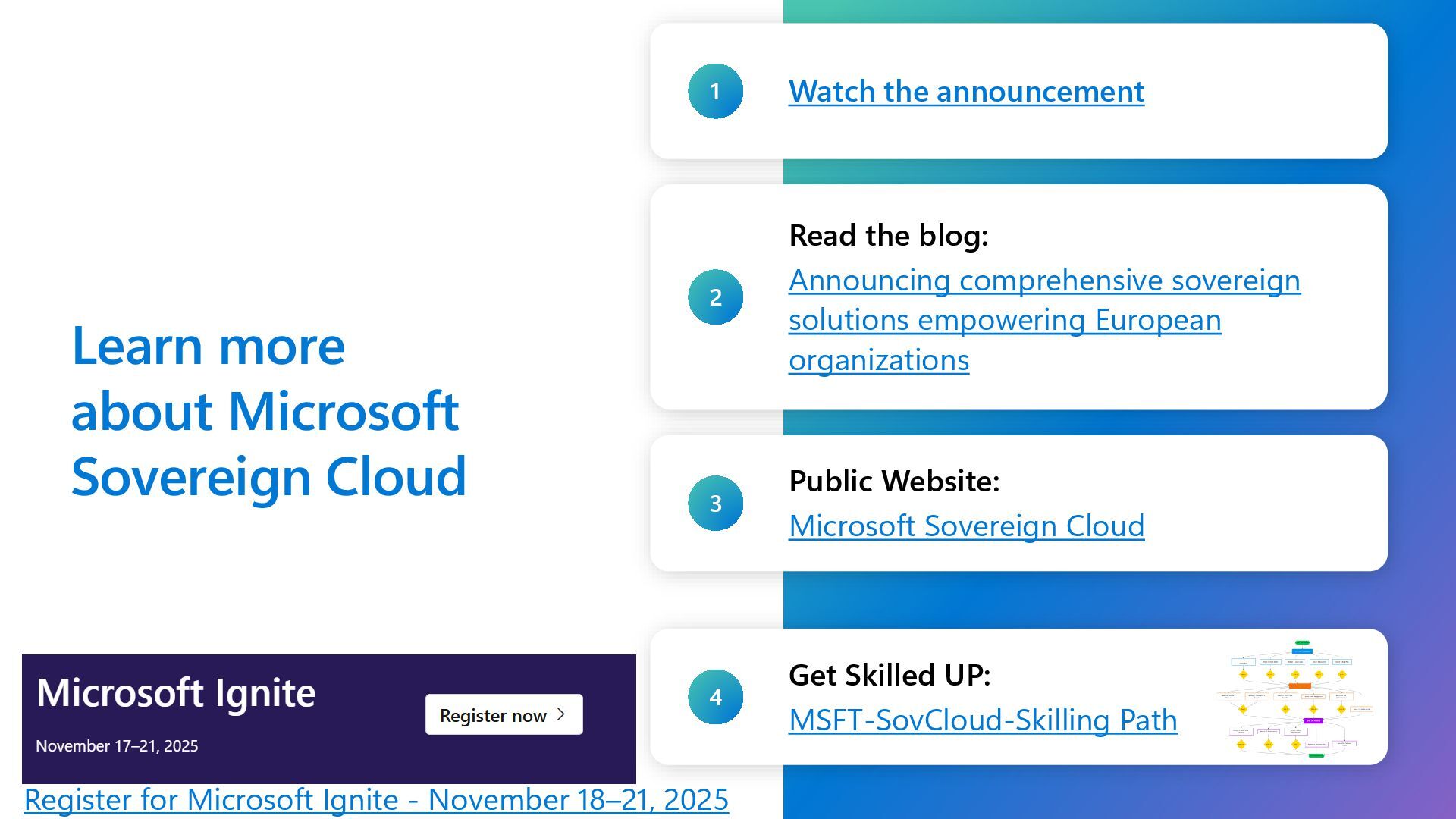Open the Announcing comprehensive sovereign solutions blog link

[x=1043, y=281]
